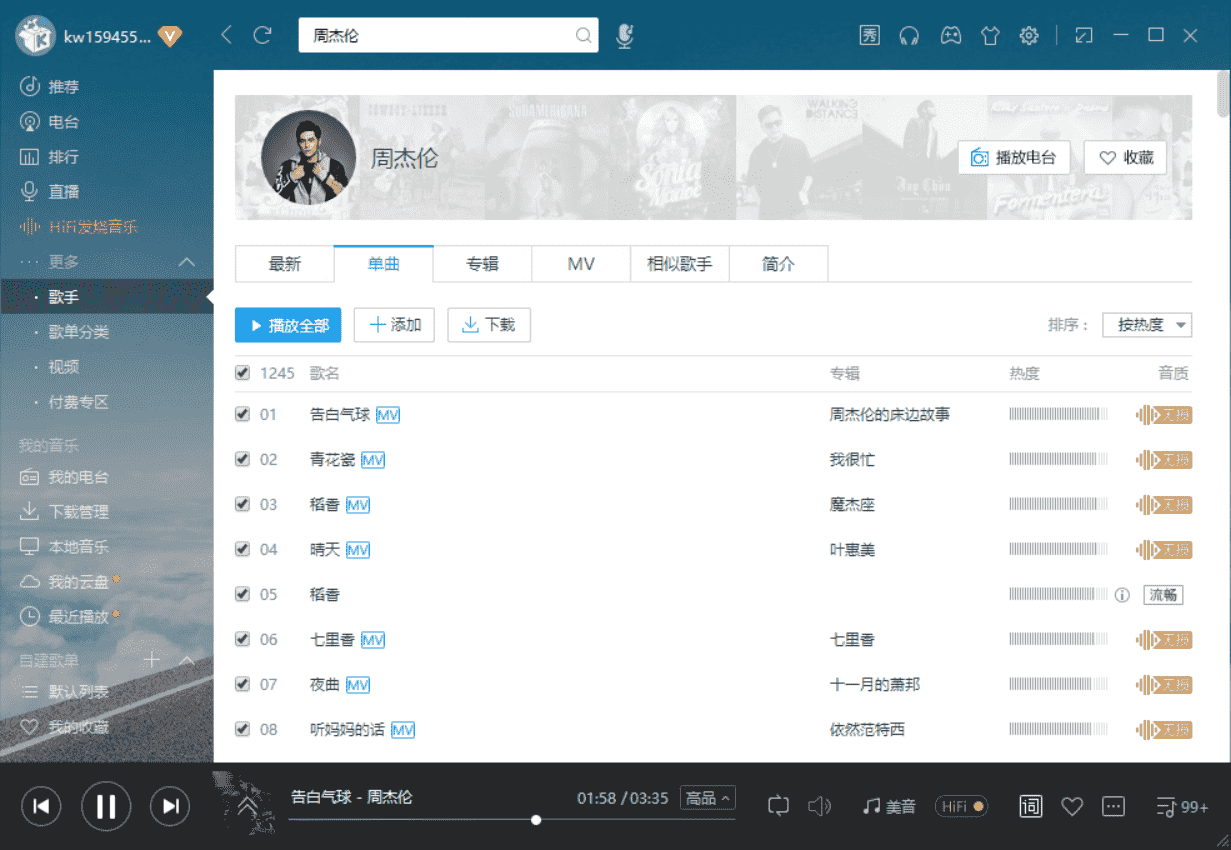Viewport: 1231px width, 850px height.
Task: Refresh the page with the circular arrow icon
Action: (x=263, y=35)
